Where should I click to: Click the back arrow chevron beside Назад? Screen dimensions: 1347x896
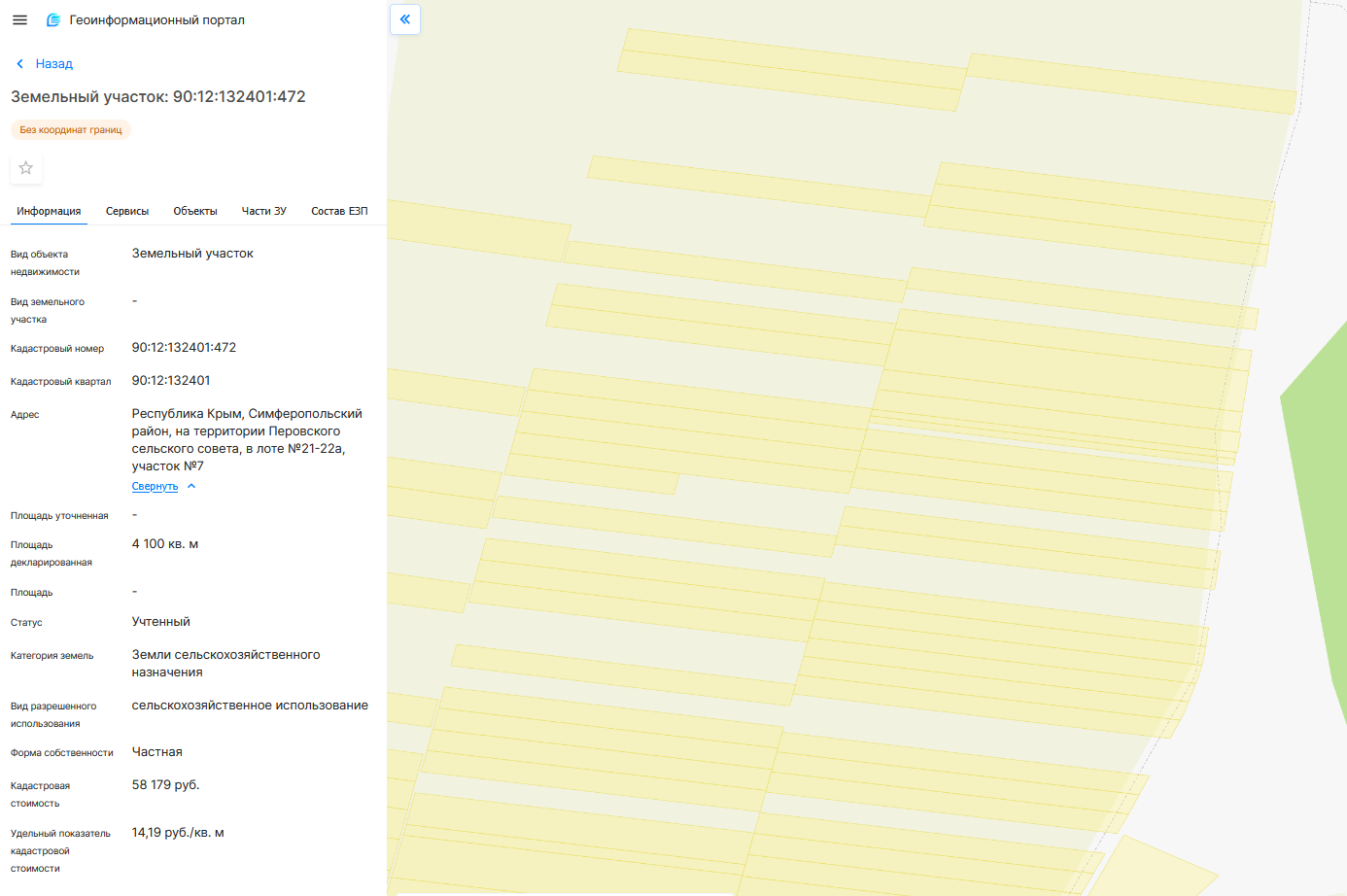pyautogui.click(x=19, y=64)
